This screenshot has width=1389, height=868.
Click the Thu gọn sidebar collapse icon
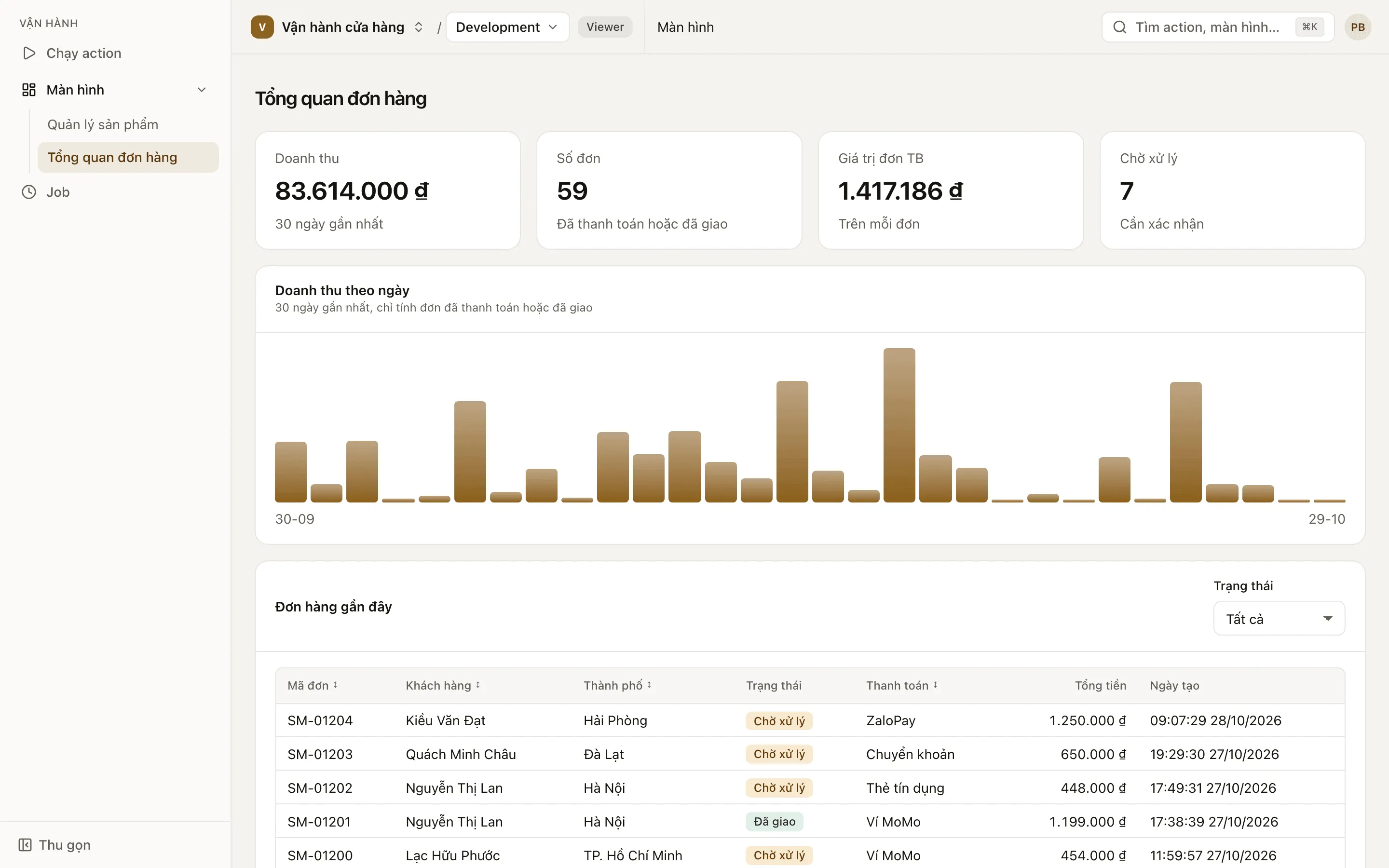coord(25,844)
